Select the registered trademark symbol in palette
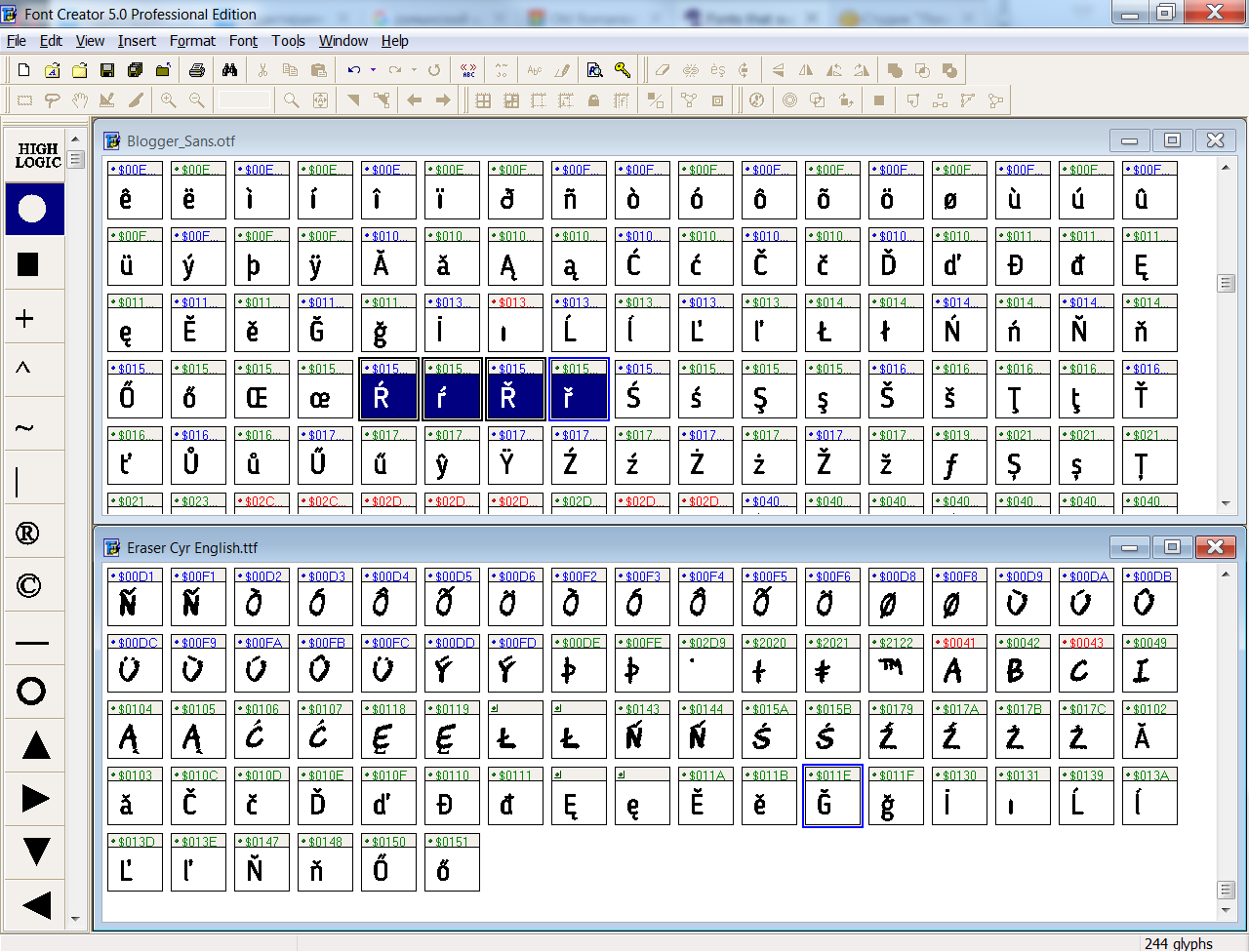The height and width of the screenshot is (952, 1249). point(28,533)
